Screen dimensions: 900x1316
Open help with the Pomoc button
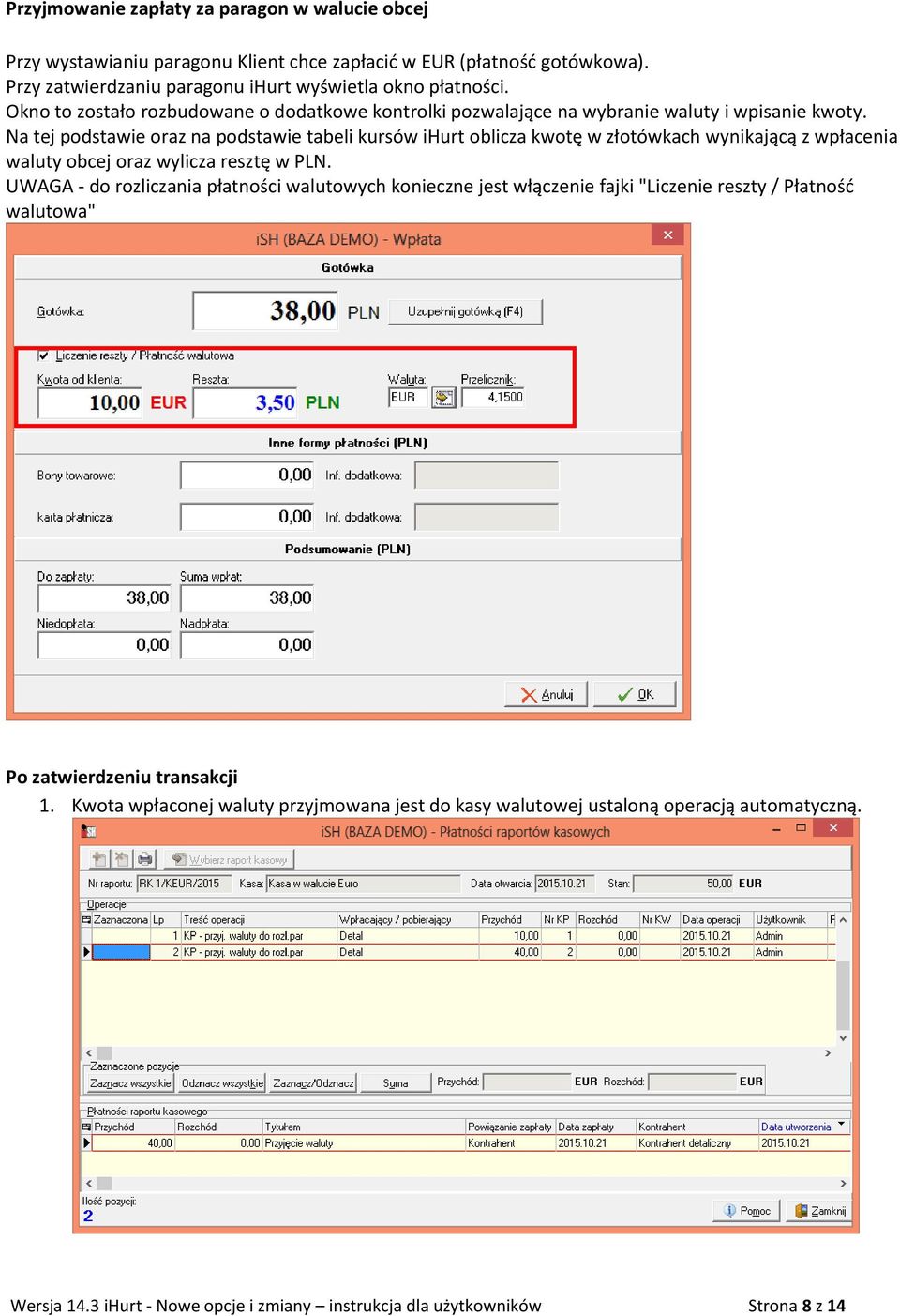coord(746,1211)
